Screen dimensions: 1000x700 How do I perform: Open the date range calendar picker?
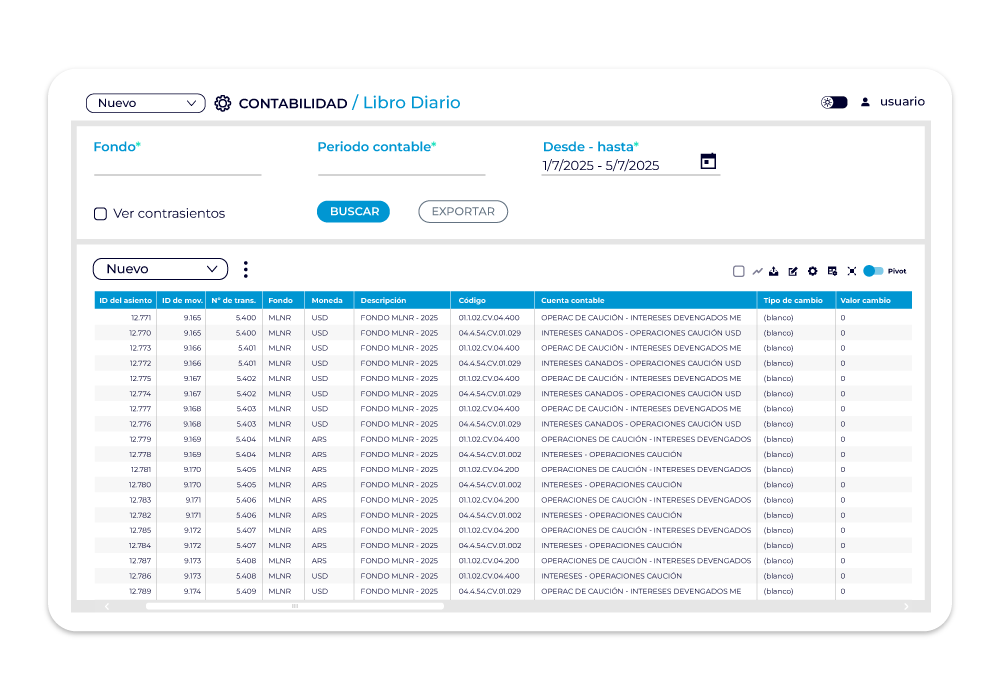click(708, 162)
